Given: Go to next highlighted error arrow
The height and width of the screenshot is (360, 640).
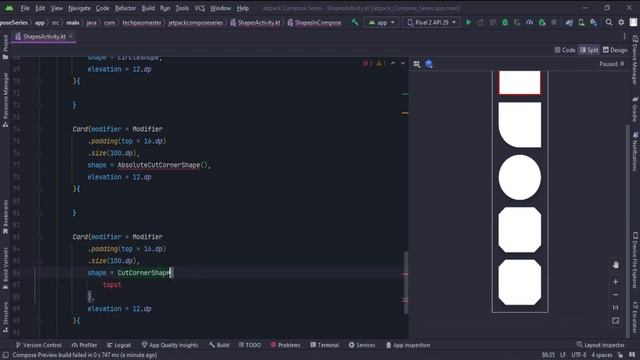Looking at the screenshot, I should point(403,63).
